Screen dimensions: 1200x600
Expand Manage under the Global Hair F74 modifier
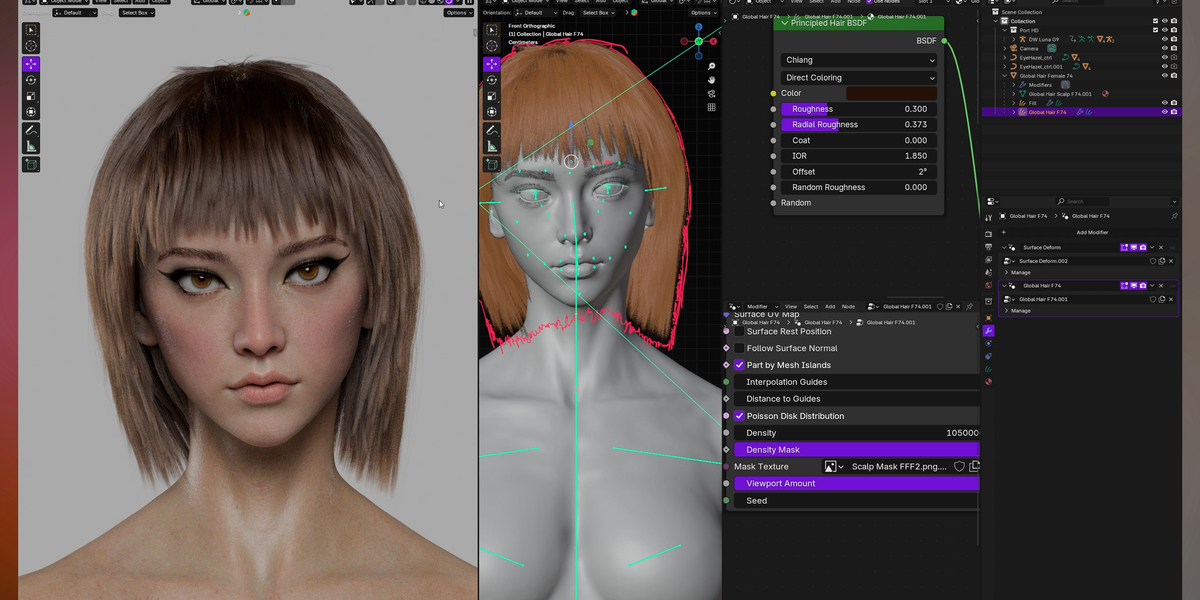(1020, 311)
